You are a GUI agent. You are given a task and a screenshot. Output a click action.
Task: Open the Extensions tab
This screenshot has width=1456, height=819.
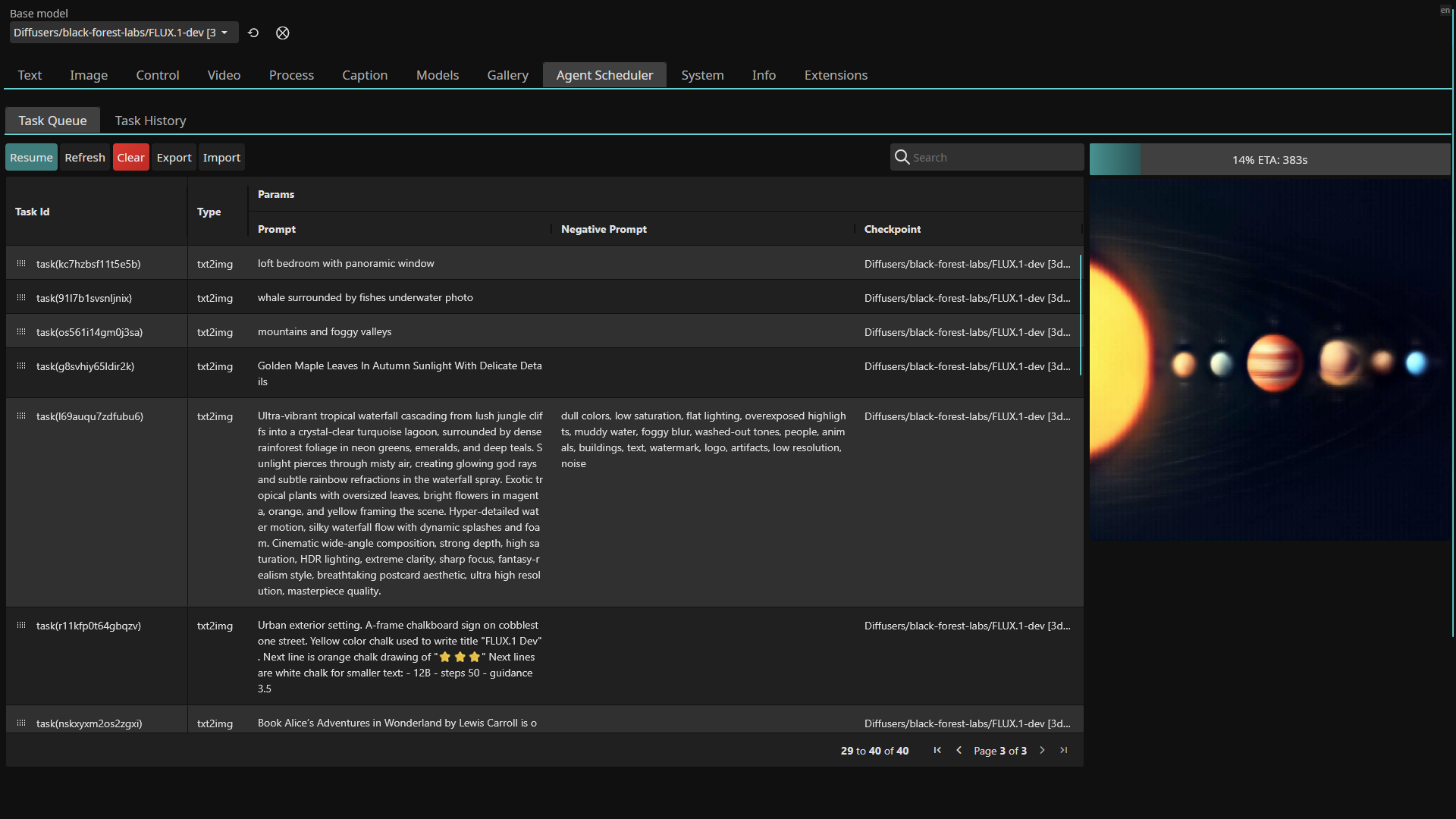coord(835,75)
